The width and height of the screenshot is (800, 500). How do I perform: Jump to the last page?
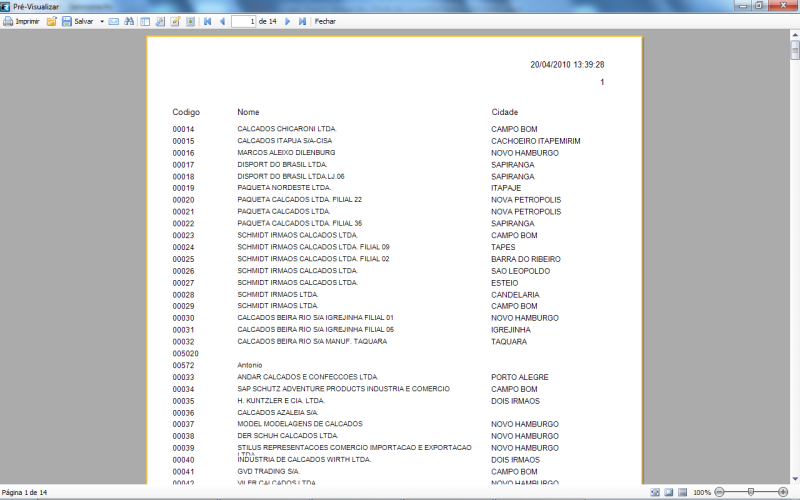[302, 21]
